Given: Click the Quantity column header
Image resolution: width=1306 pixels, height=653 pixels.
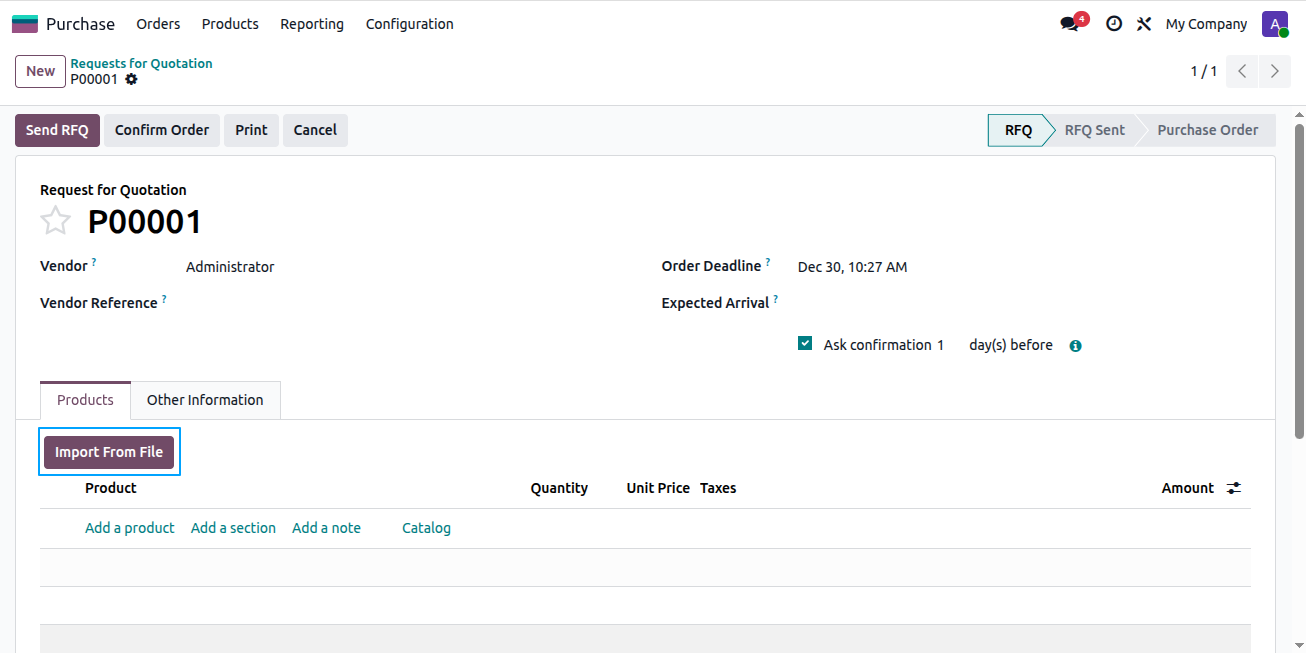Looking at the screenshot, I should coord(559,488).
